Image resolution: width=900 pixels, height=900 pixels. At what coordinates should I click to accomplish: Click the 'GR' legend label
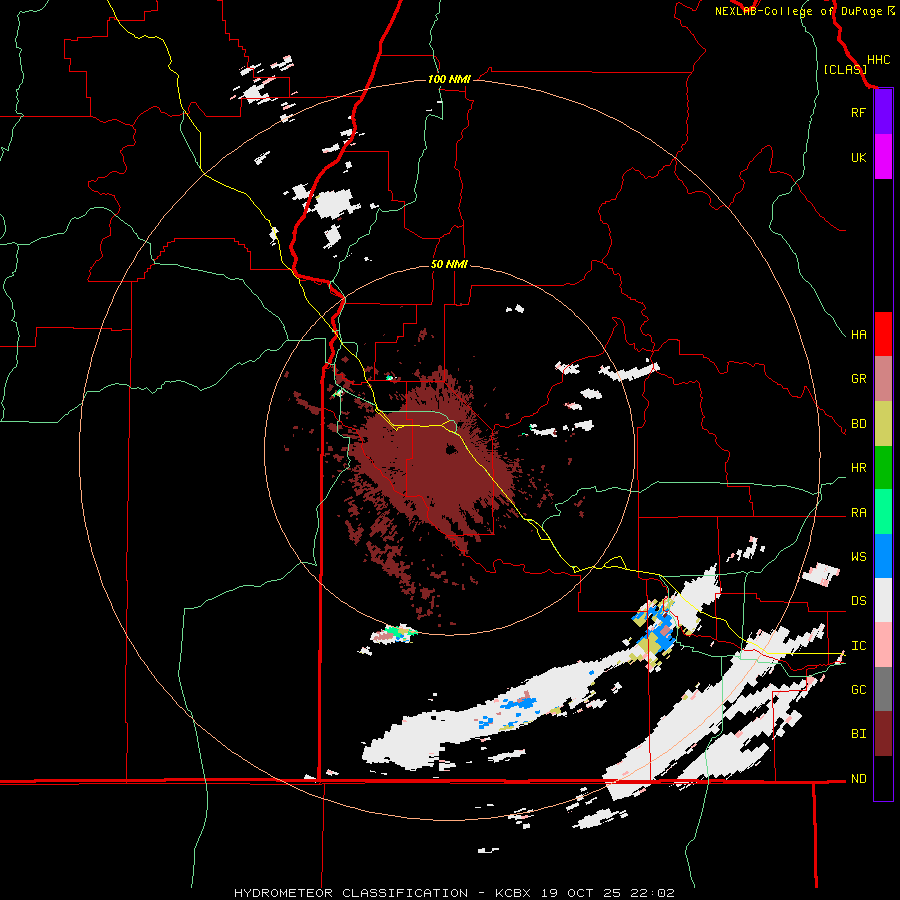click(x=859, y=379)
